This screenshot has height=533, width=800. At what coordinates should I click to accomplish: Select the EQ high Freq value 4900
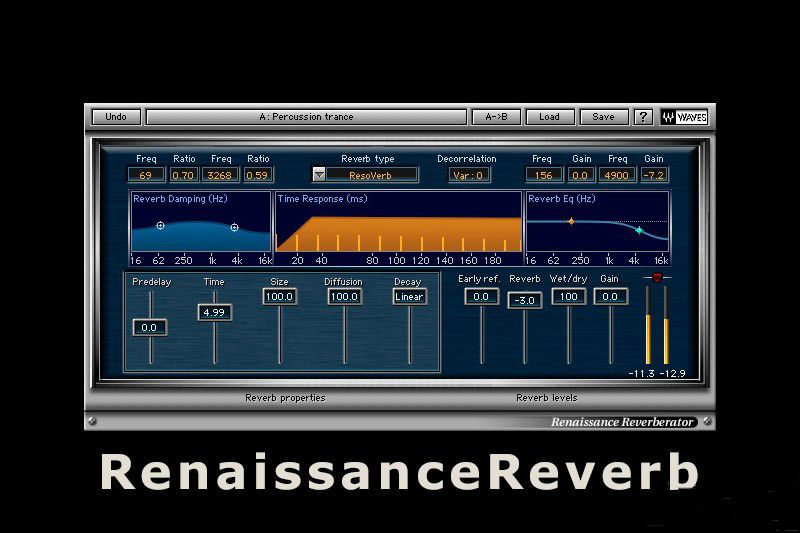click(617, 175)
